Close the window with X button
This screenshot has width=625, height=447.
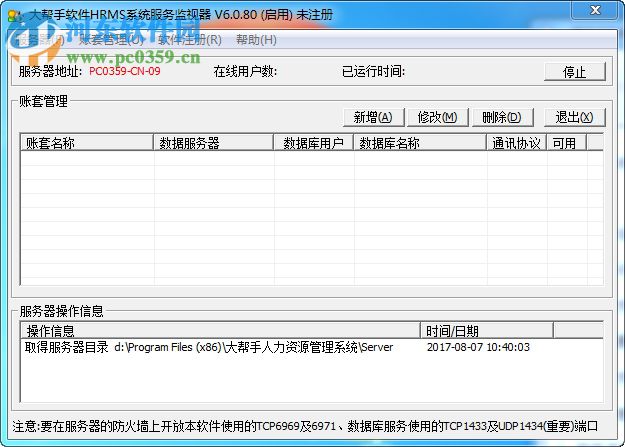click(x=595, y=10)
